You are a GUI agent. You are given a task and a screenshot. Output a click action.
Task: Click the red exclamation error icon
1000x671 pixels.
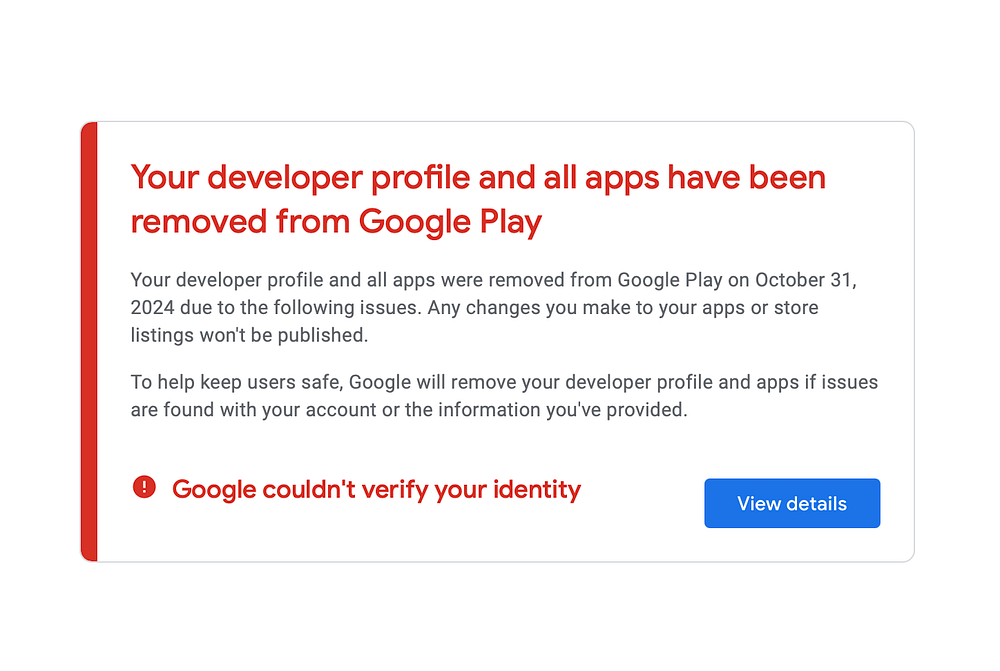point(144,487)
